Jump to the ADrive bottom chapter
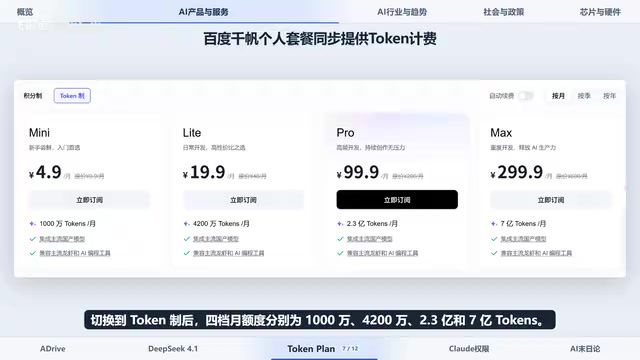640x360 pixels. [x=53, y=349]
